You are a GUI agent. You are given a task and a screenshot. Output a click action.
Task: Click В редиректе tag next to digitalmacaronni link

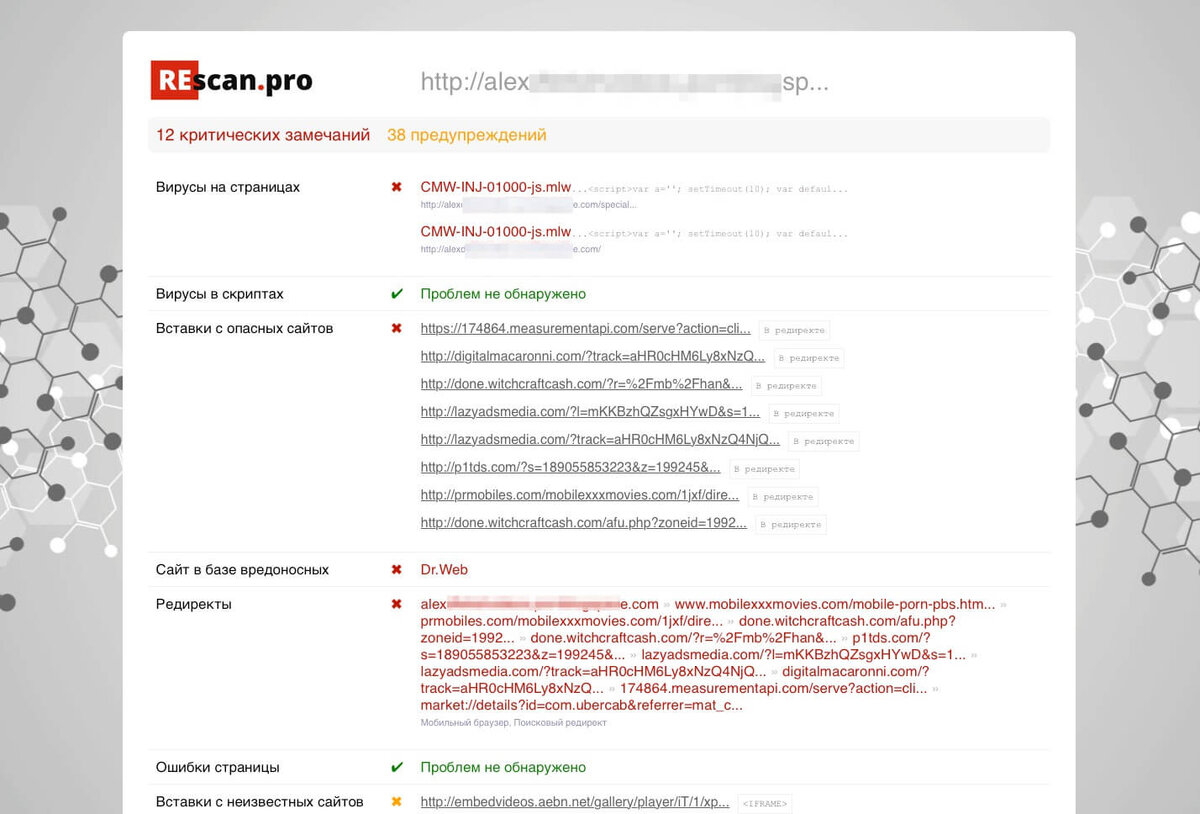coord(808,358)
